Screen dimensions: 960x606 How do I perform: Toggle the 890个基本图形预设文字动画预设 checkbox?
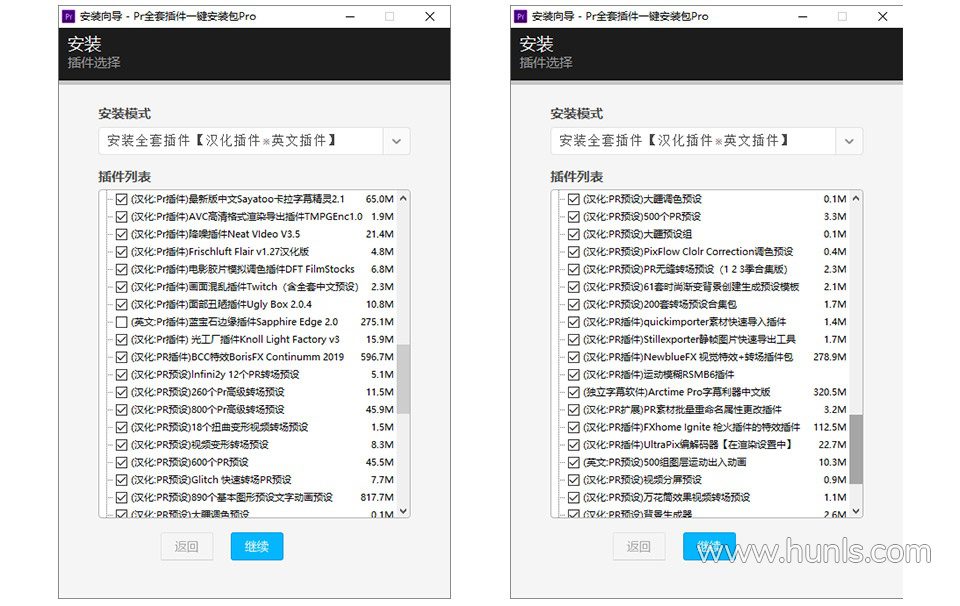(121, 498)
